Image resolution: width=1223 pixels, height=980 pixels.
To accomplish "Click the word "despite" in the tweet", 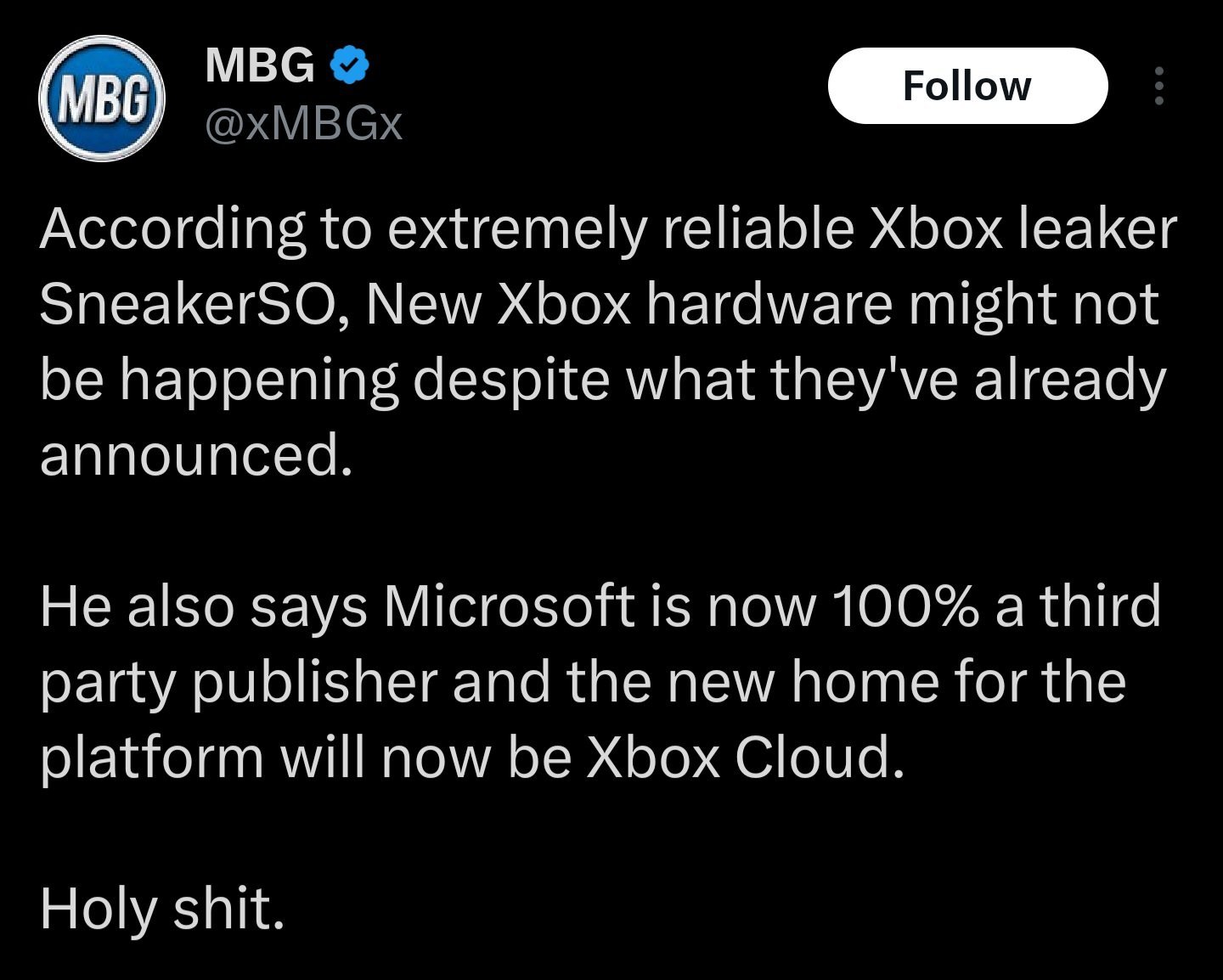I will (511, 380).
